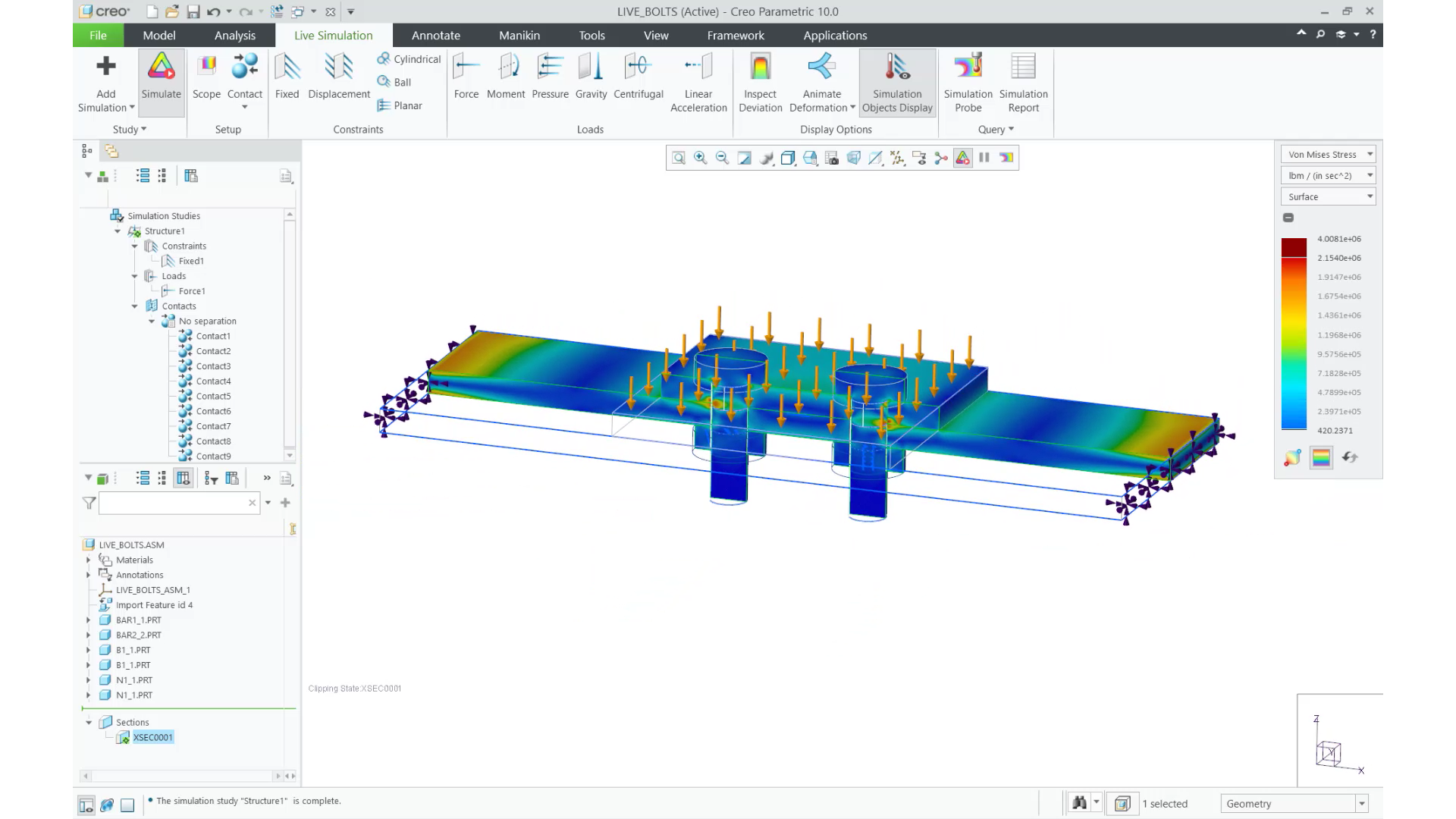Select the Displacement constraint tool

(x=339, y=77)
